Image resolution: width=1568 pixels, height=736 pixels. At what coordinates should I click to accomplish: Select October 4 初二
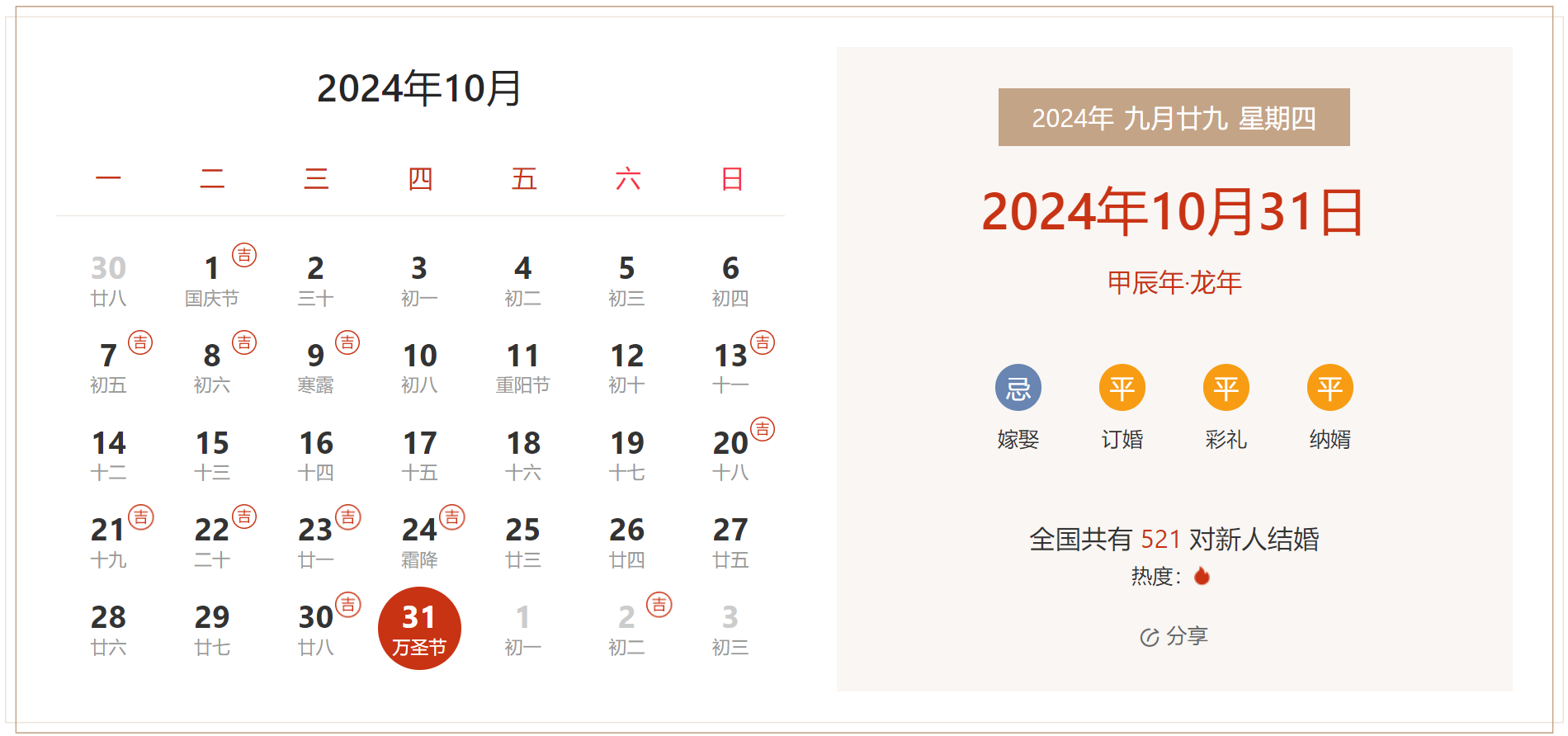click(523, 281)
